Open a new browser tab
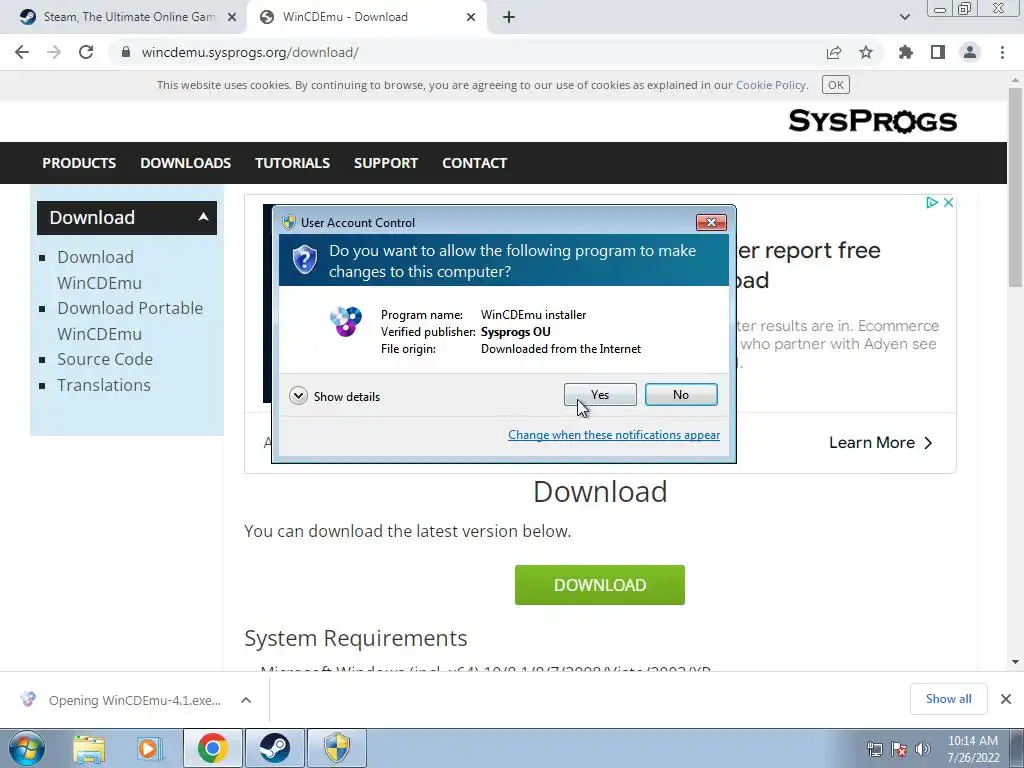 (x=509, y=18)
